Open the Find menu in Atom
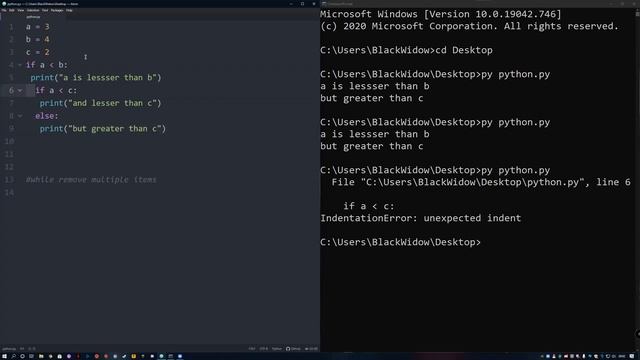This screenshot has height=360, width=640. tap(45, 10)
